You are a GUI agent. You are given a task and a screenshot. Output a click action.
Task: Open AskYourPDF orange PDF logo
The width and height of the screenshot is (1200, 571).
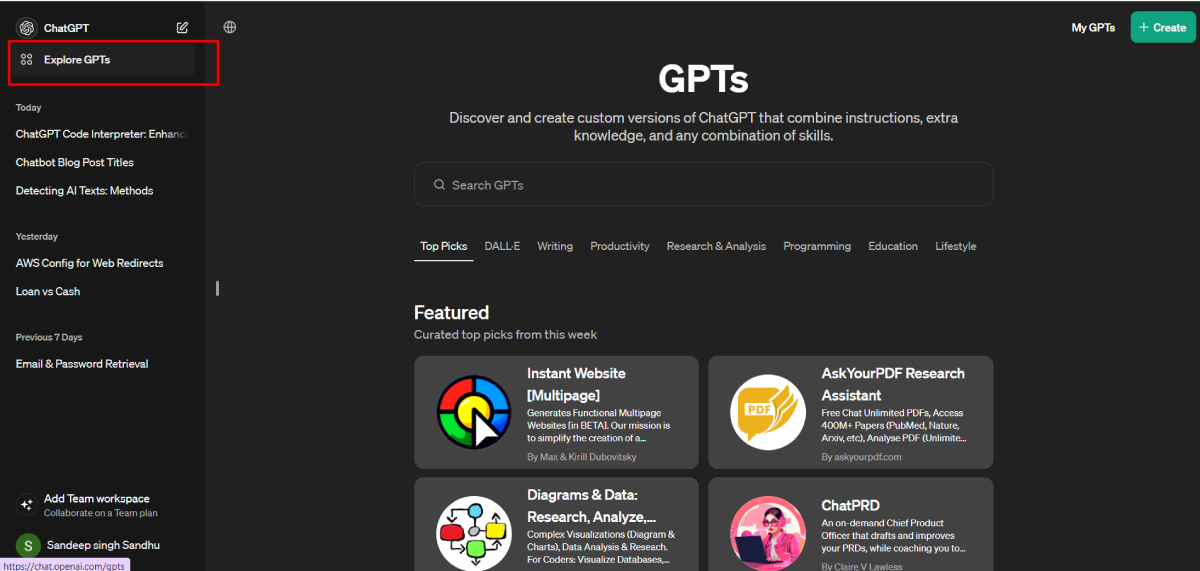pyautogui.click(x=768, y=412)
